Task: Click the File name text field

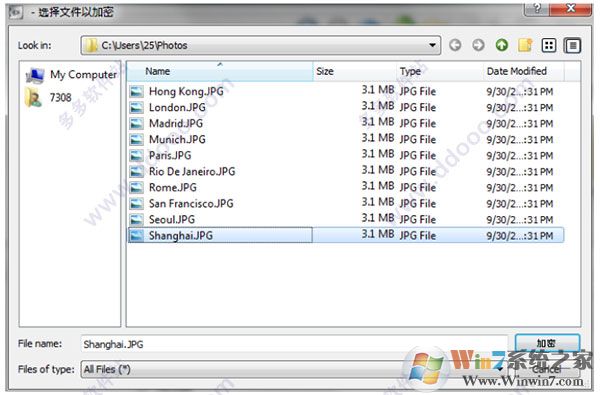Action: 294,344
